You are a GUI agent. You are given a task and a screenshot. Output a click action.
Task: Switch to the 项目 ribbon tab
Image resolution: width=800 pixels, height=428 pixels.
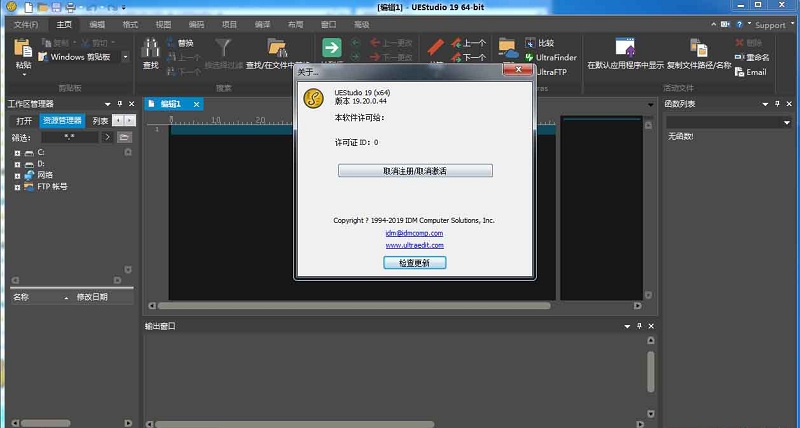[229, 24]
